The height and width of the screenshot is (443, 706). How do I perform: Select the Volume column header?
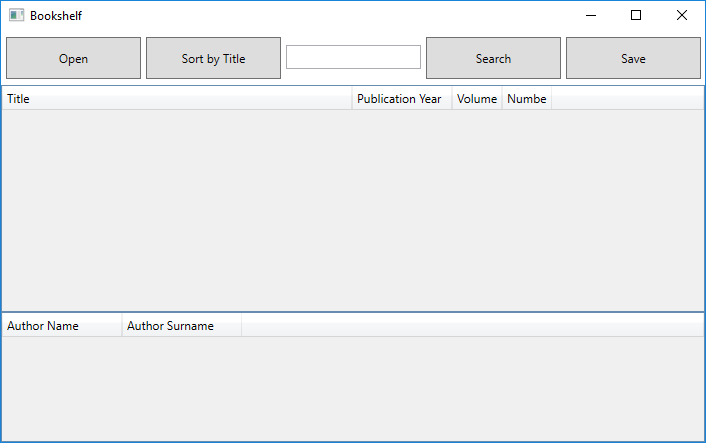[477, 99]
